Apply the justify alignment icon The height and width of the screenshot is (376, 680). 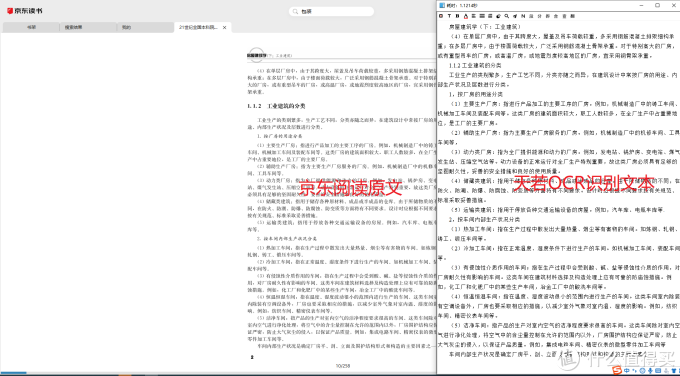tap(482, 16)
